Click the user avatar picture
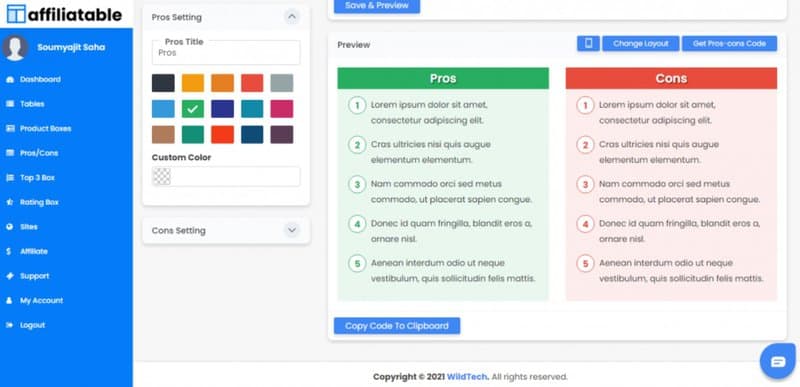This screenshot has height=387, width=800. click(15, 47)
